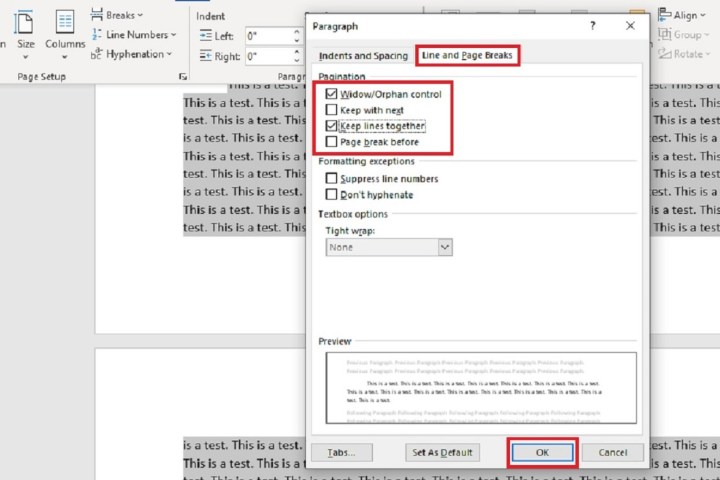Click the Hyphenation icon
The height and width of the screenshot is (480, 720).
pyautogui.click(x=97, y=53)
